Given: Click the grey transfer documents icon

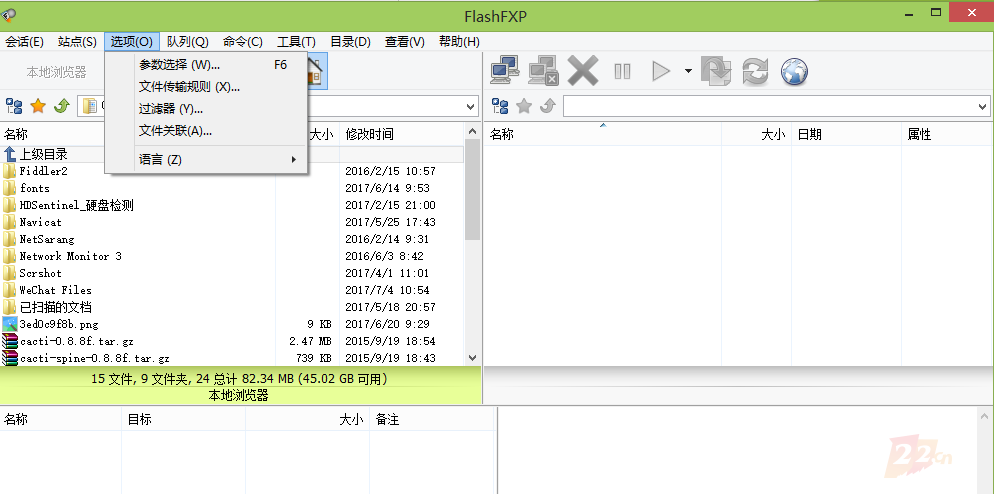Looking at the screenshot, I should 716,70.
